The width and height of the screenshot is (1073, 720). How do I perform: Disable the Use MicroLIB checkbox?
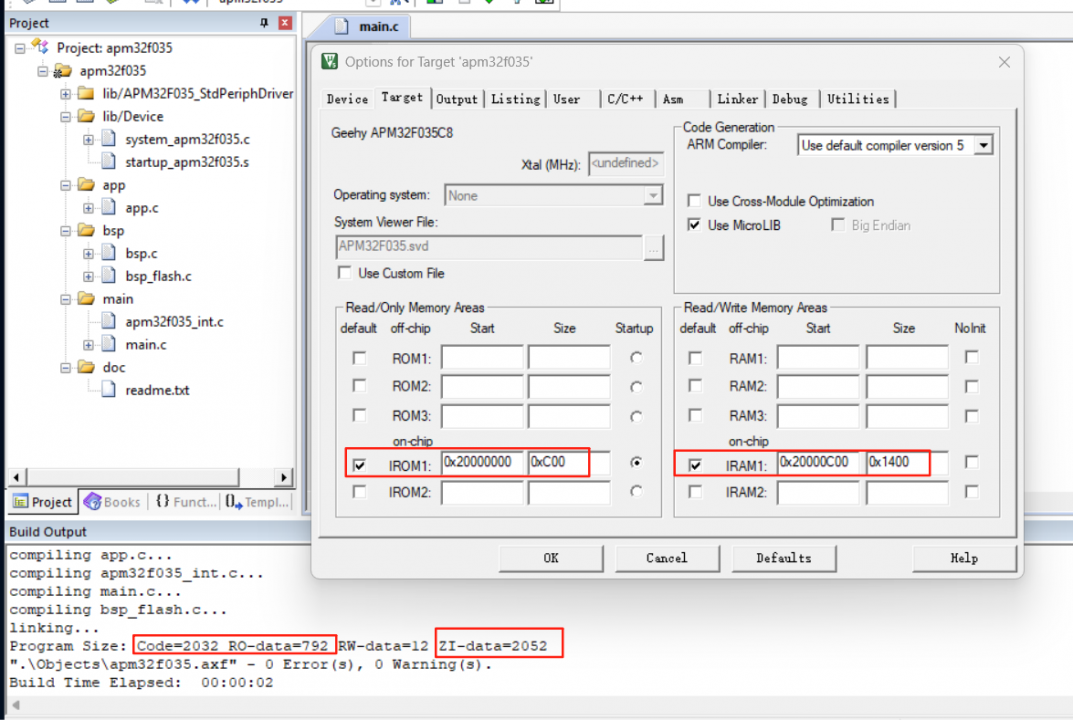click(x=694, y=225)
